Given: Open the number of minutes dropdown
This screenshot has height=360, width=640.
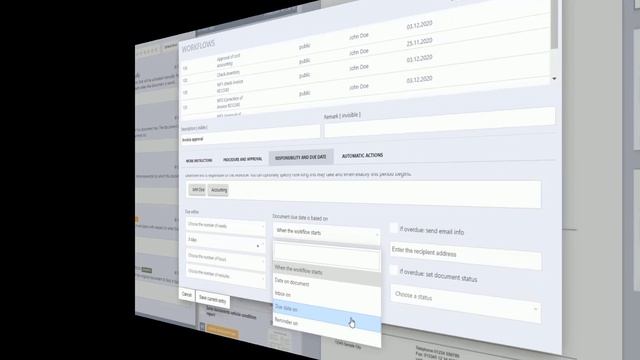Looking at the screenshot, I should 225,275.
